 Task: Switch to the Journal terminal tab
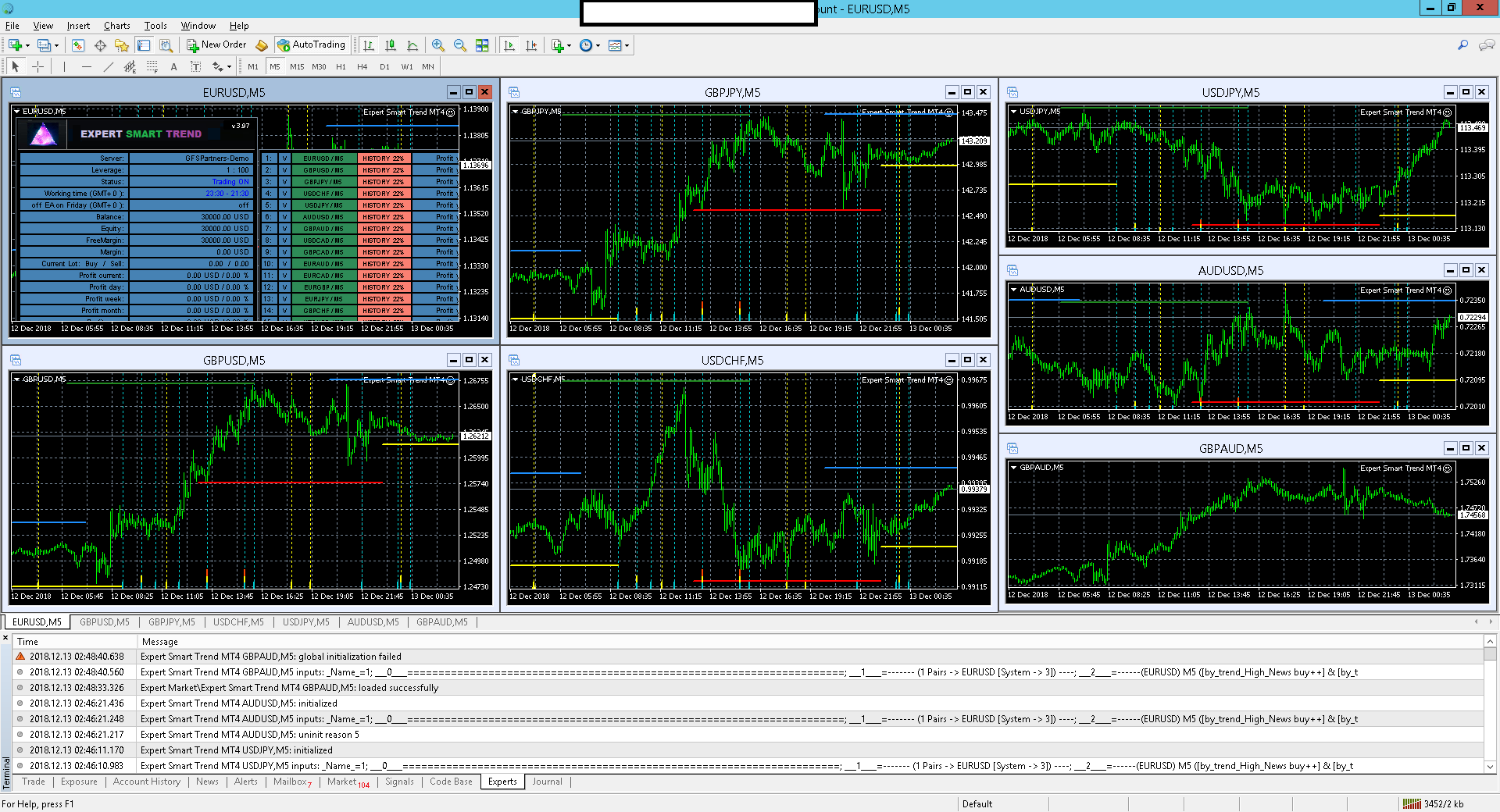tap(547, 782)
